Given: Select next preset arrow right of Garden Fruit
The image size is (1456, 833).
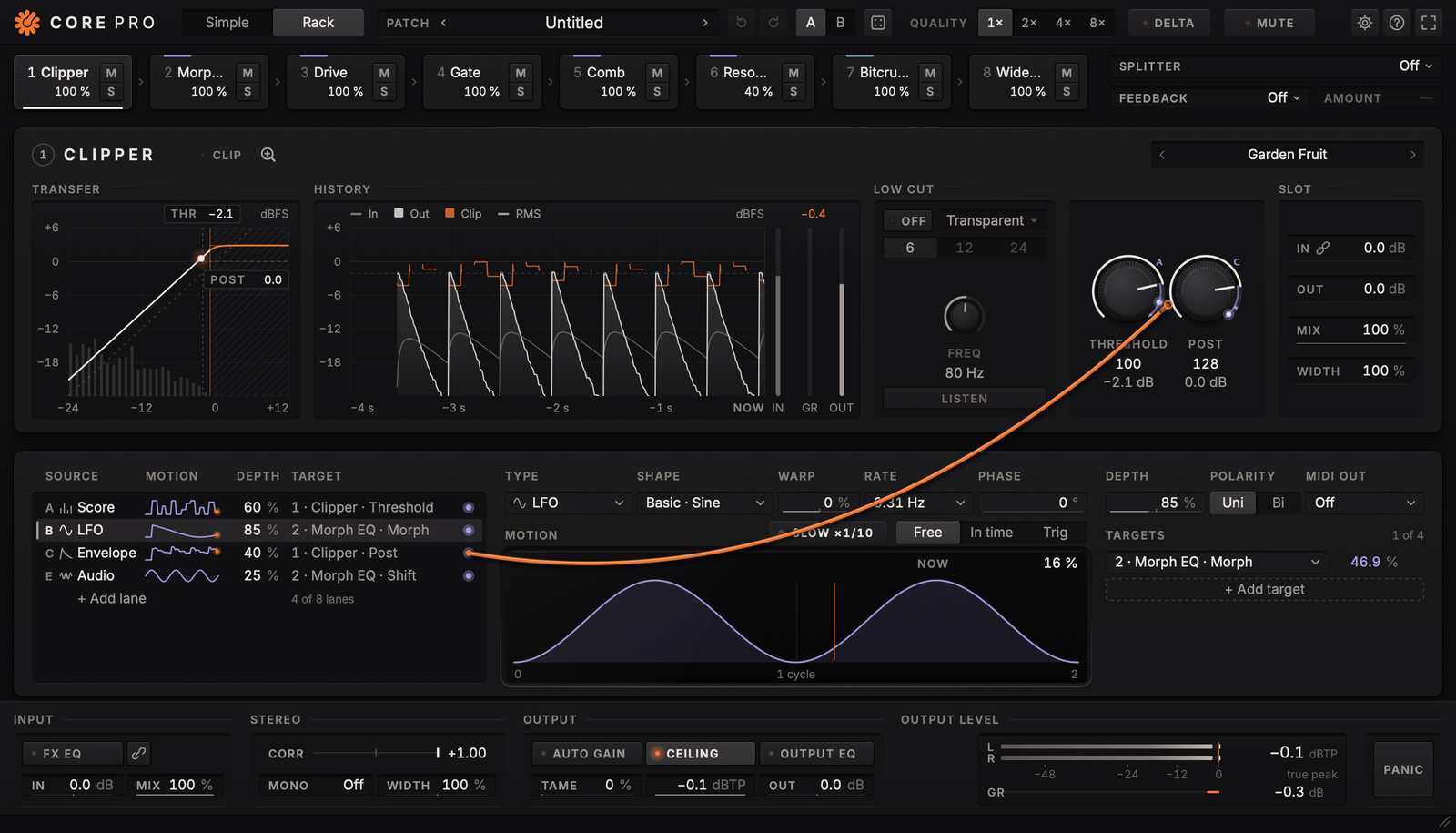Looking at the screenshot, I should [x=1413, y=155].
